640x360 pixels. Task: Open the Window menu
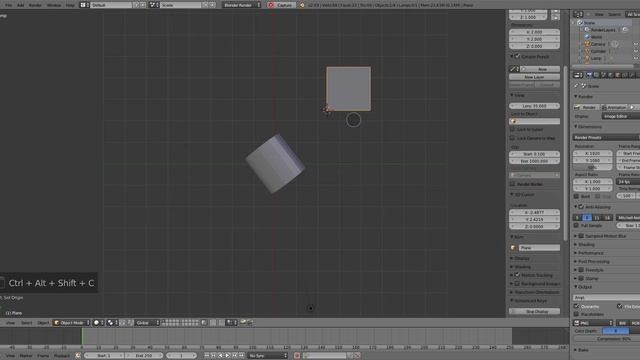(x=53, y=5)
